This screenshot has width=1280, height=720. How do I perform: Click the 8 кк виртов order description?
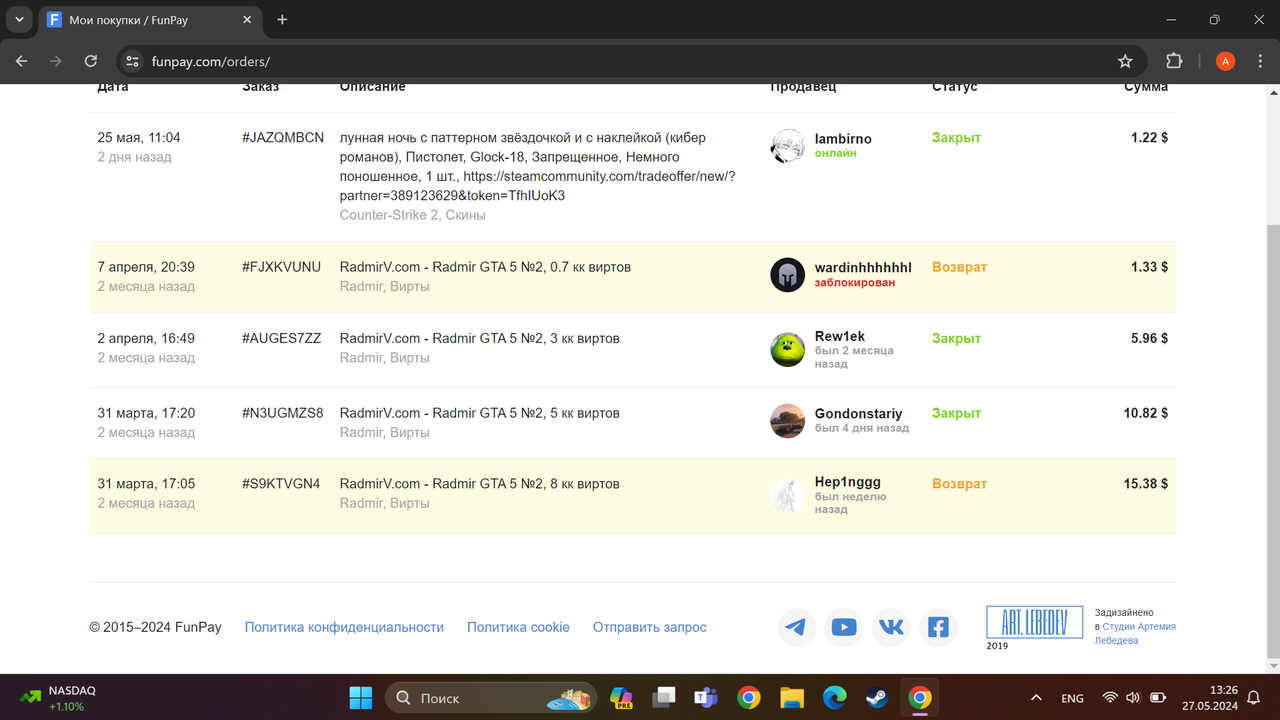[479, 484]
